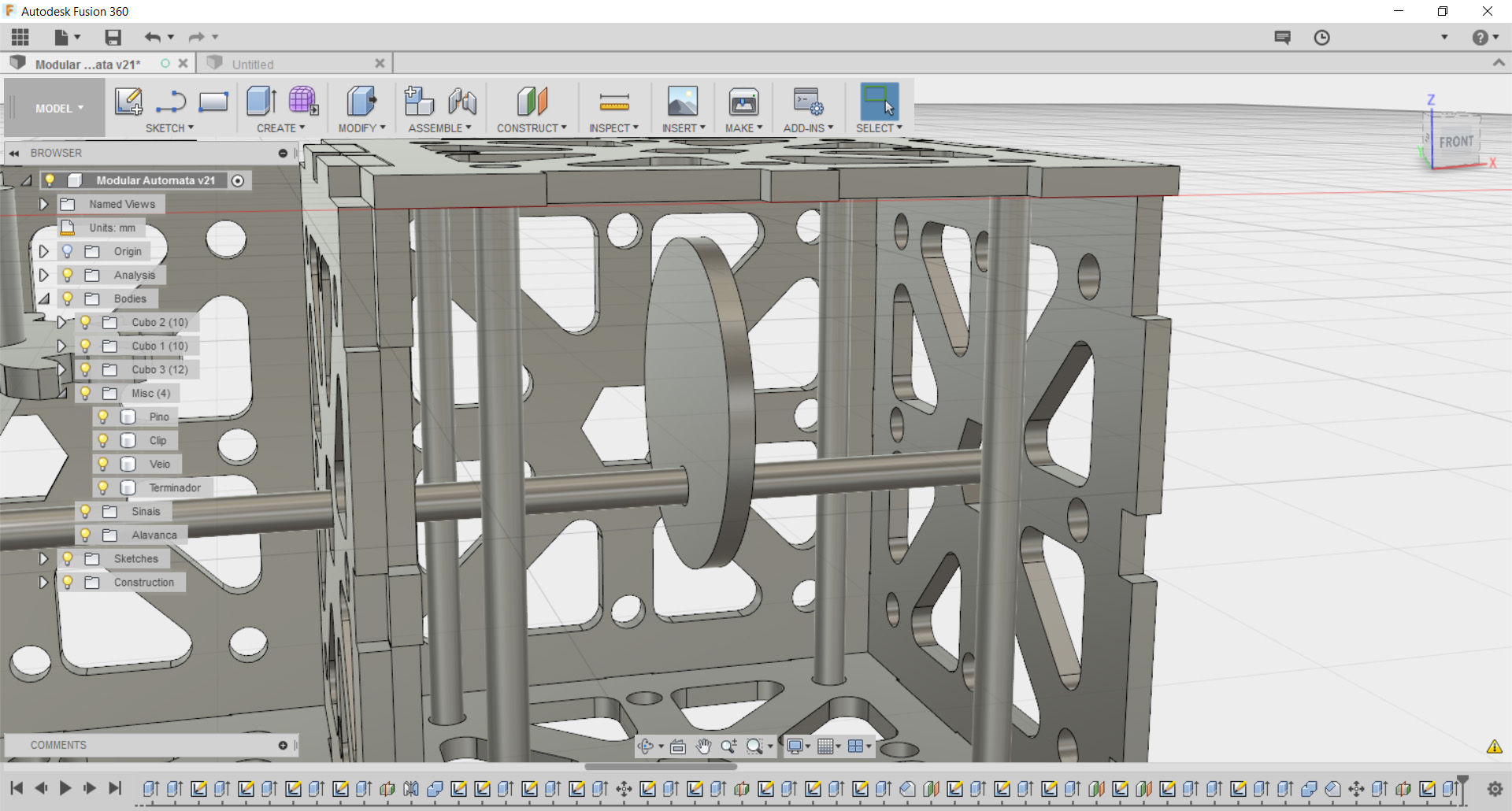Click the Joint assemble icon

pyautogui.click(x=462, y=102)
